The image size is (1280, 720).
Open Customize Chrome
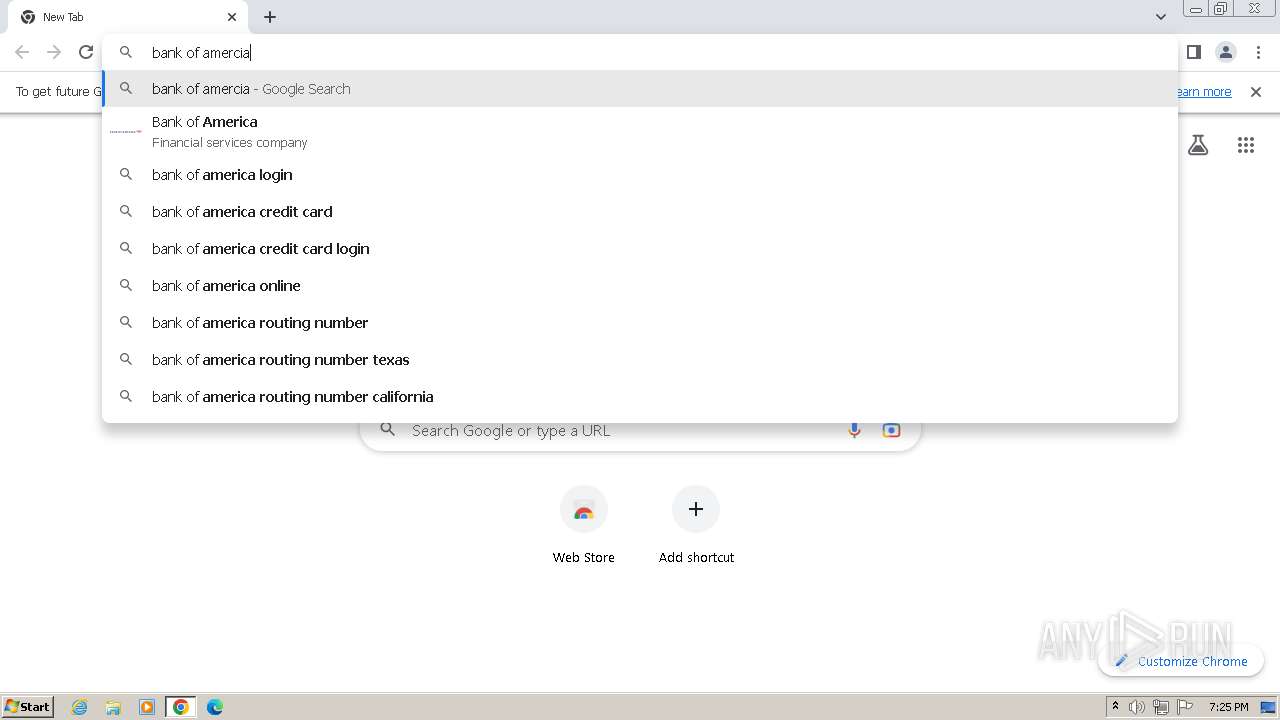1181,661
